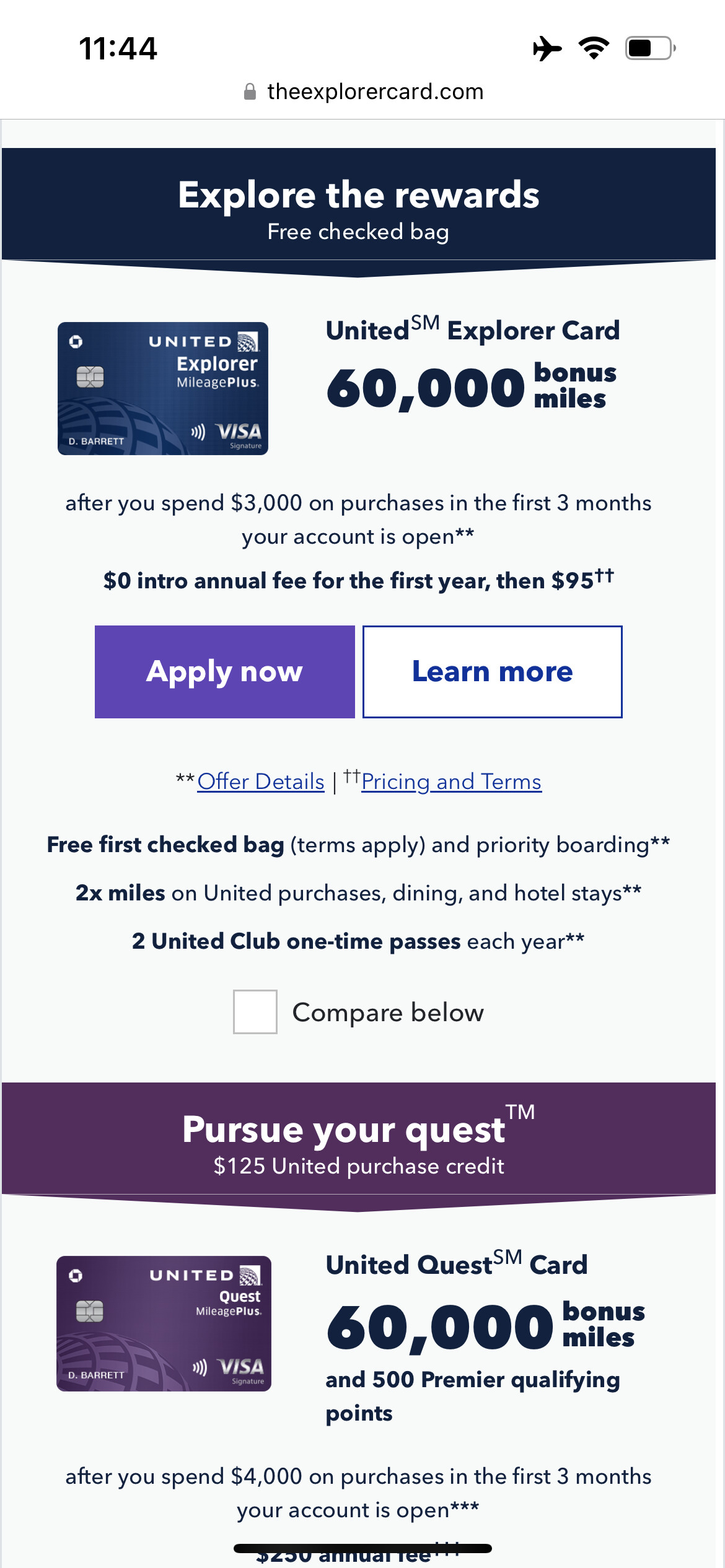Tap the United Explorer Card title
The height and width of the screenshot is (1568, 725).
473,330
